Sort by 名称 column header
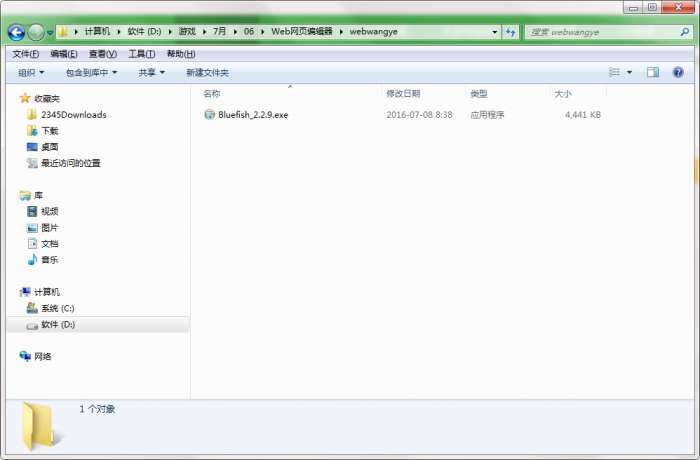Screen dimensions: 700x460 [212, 94]
